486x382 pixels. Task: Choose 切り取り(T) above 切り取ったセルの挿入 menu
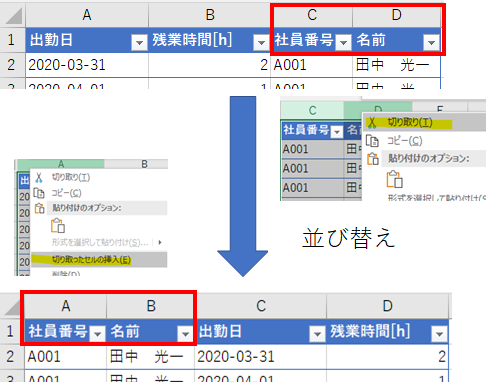[x=71, y=177]
